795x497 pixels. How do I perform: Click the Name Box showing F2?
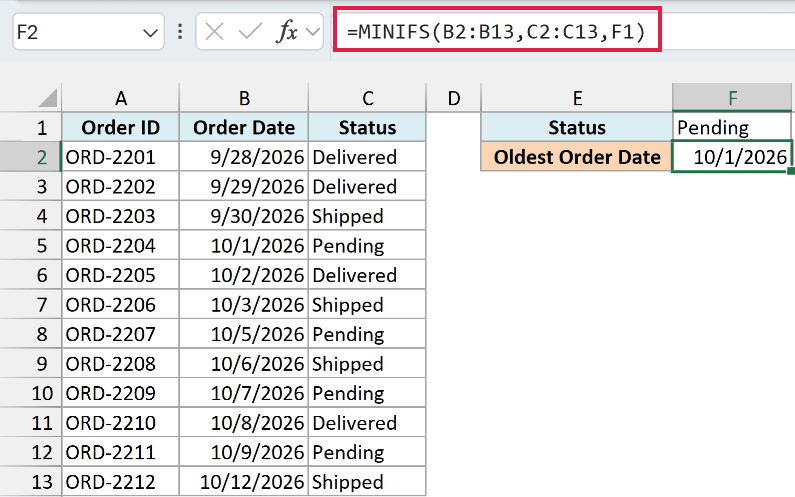click(x=88, y=31)
